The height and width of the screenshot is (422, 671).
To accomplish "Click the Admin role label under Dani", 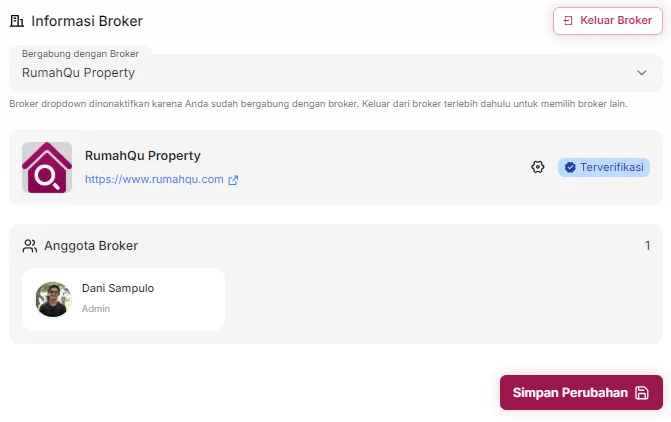I will [x=96, y=309].
